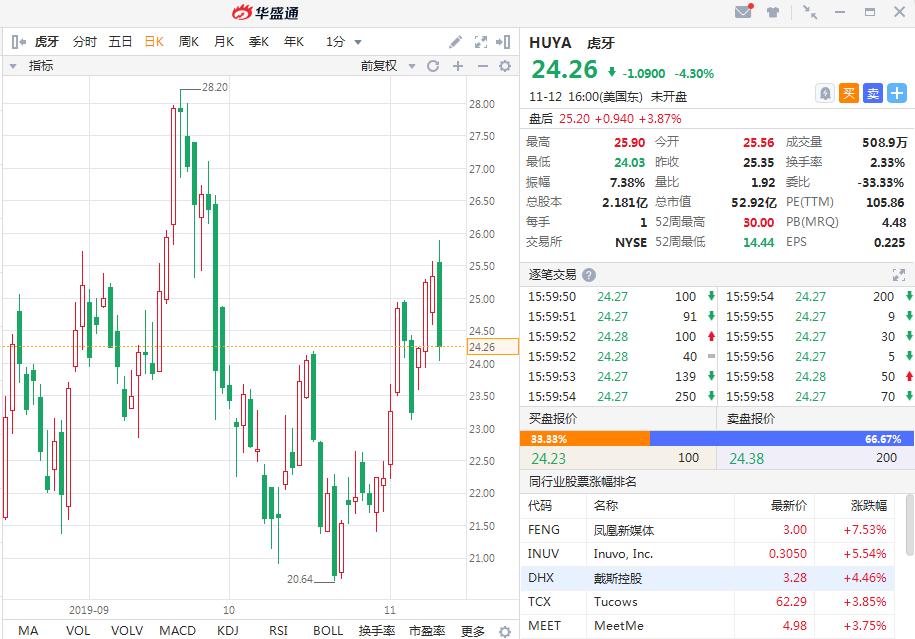Click the 卖盘报价 header
Screen dimensions: 915x639
(x=751, y=418)
